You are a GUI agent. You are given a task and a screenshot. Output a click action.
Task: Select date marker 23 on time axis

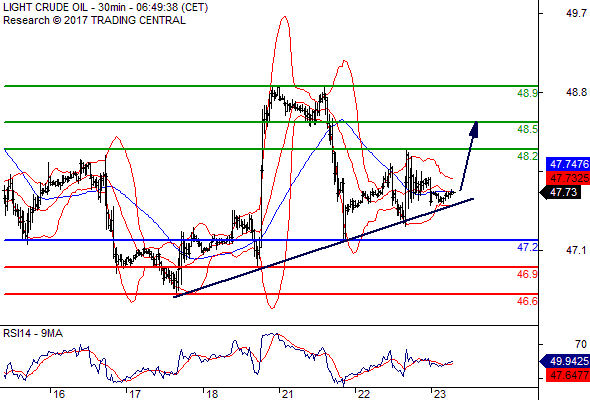pos(439,394)
